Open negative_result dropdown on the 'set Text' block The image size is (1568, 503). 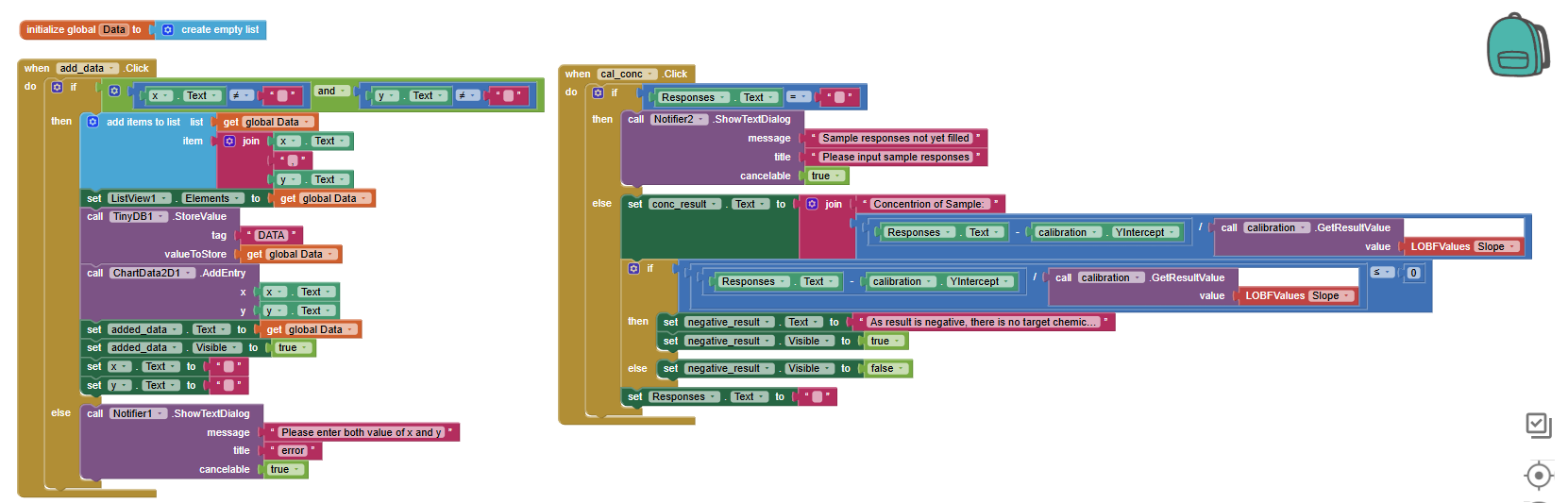coord(730,322)
